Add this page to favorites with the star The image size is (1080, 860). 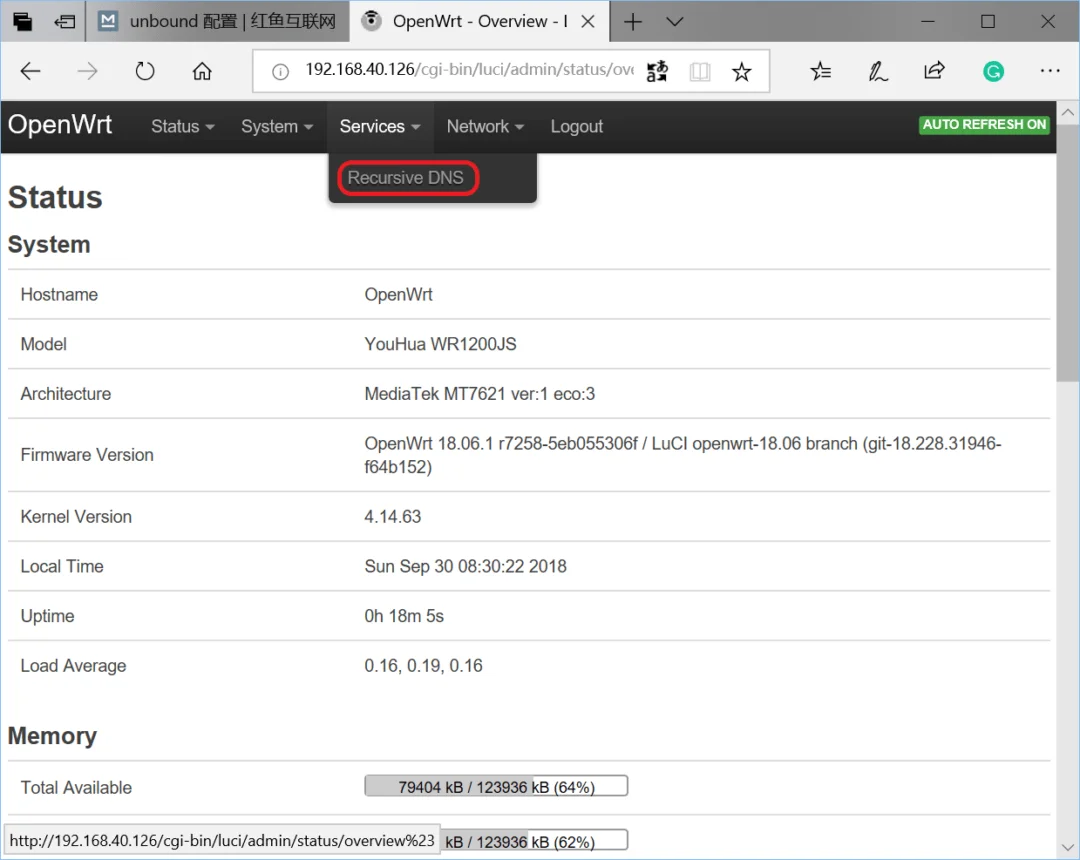741,71
